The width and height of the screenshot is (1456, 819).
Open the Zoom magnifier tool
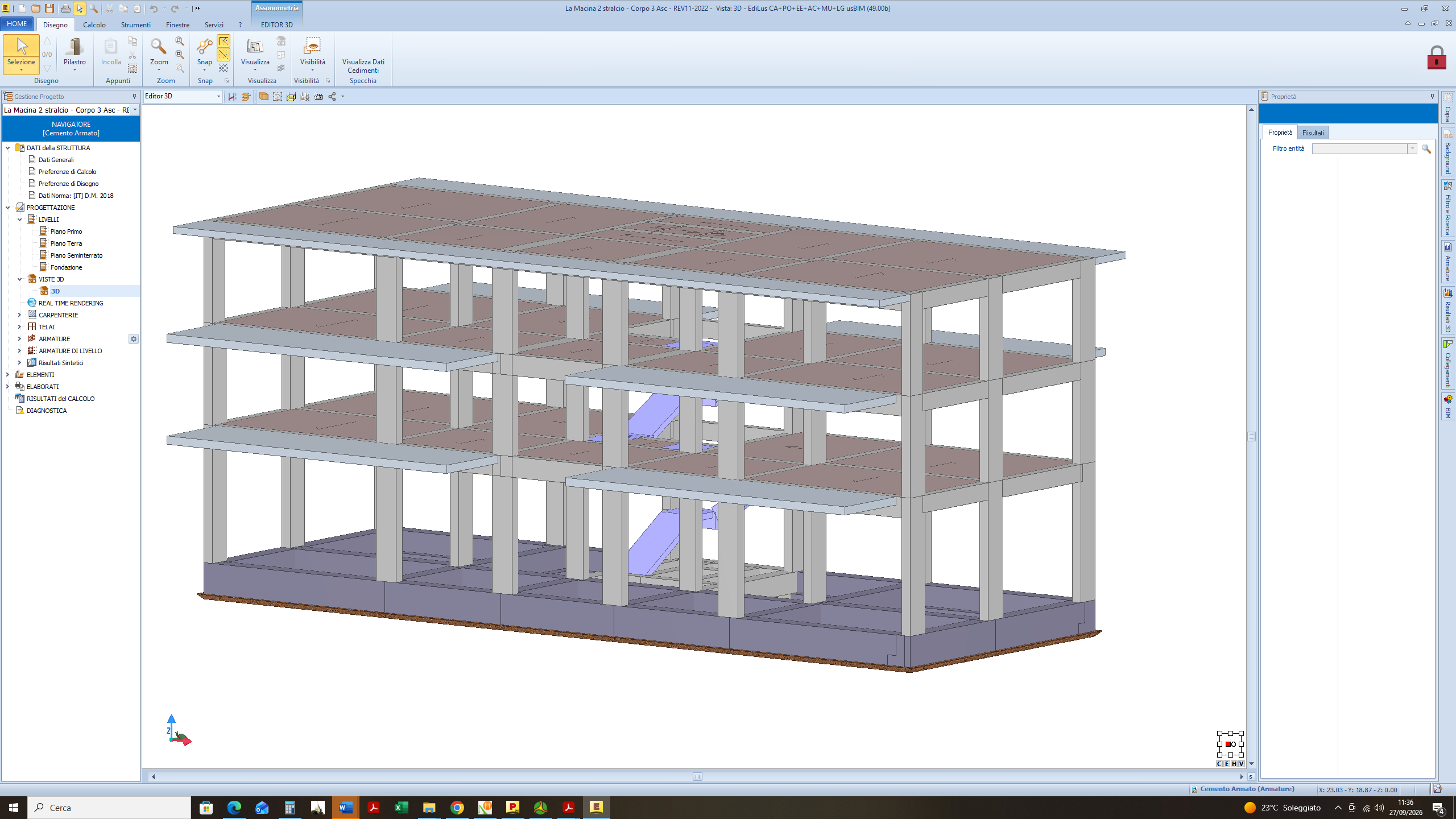tap(159, 53)
